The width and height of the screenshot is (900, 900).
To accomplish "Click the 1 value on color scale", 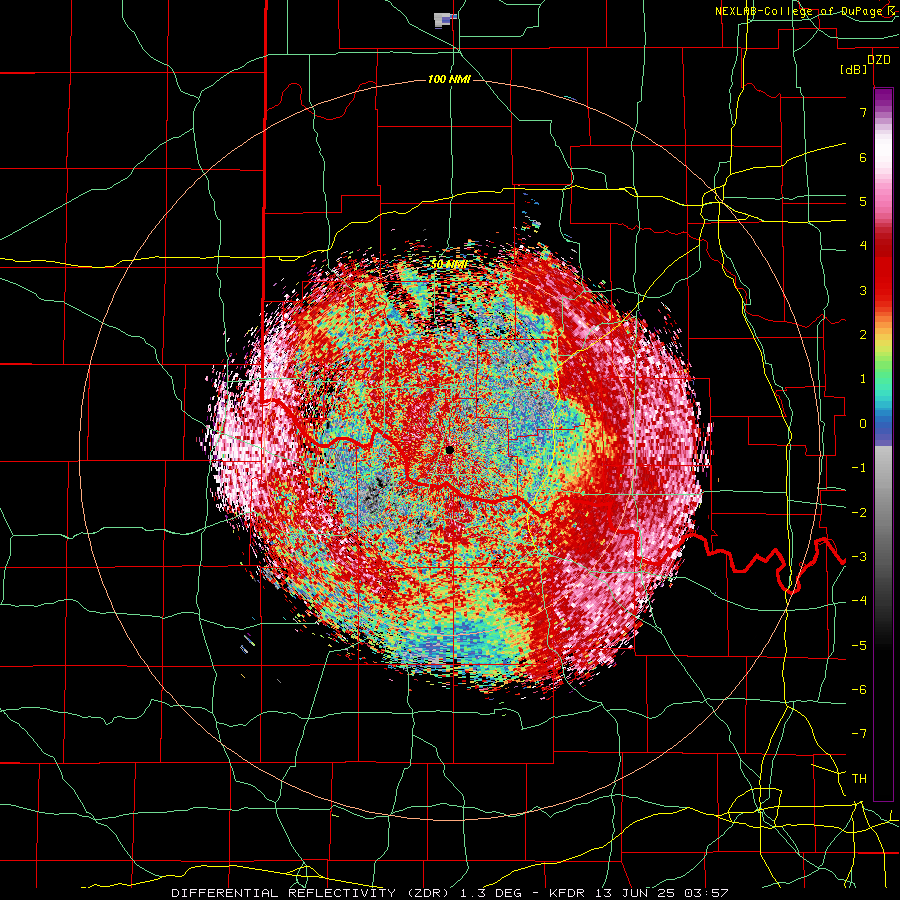I will click(x=863, y=379).
